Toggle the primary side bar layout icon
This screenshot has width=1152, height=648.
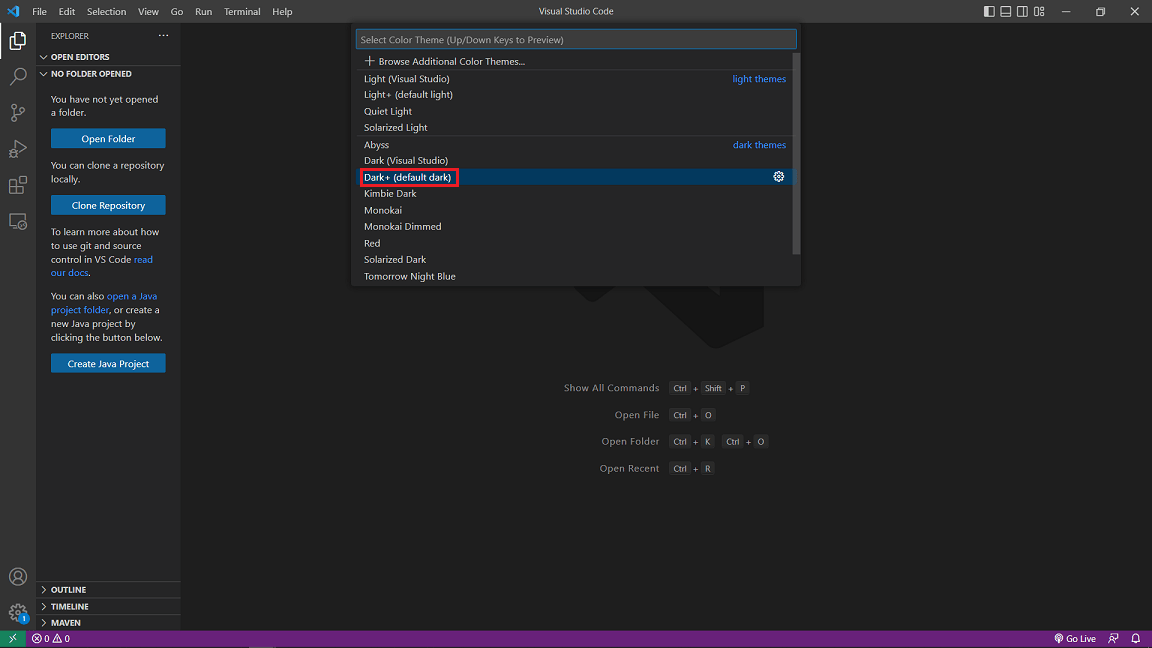989,11
